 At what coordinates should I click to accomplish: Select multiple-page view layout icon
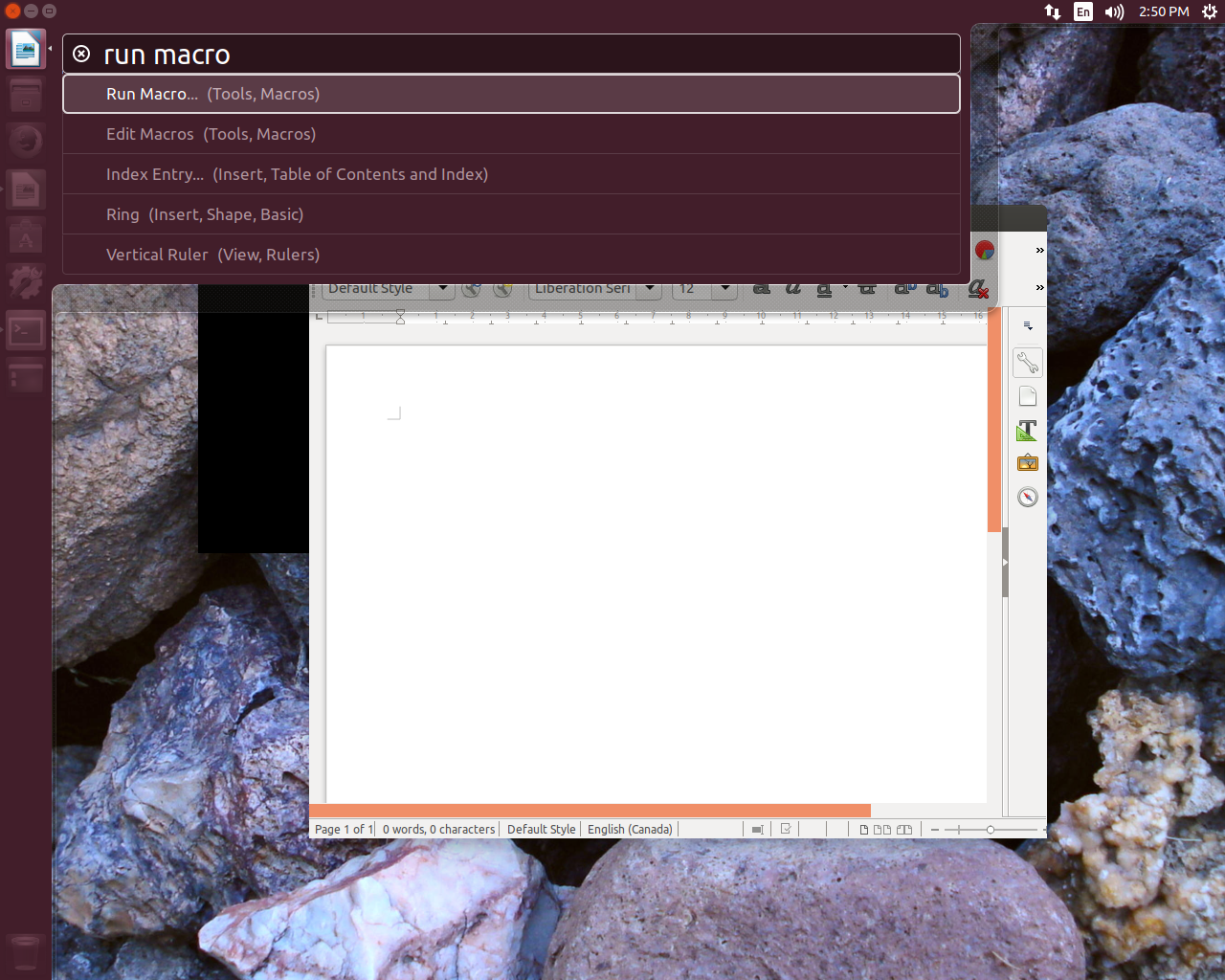pos(882,830)
